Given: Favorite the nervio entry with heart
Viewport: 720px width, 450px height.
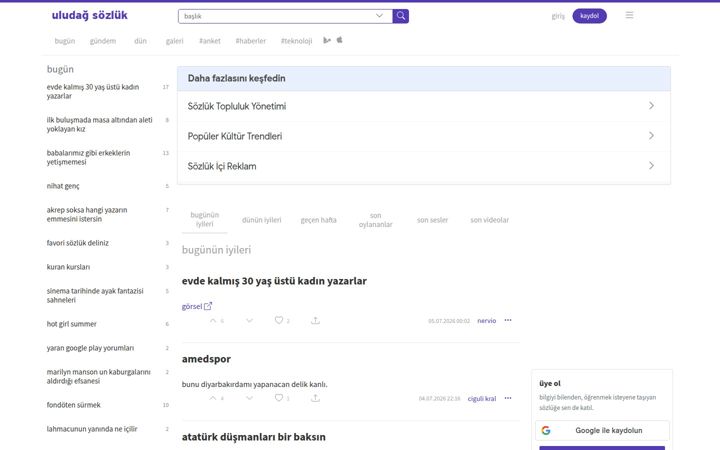Looking at the screenshot, I should 279,320.
